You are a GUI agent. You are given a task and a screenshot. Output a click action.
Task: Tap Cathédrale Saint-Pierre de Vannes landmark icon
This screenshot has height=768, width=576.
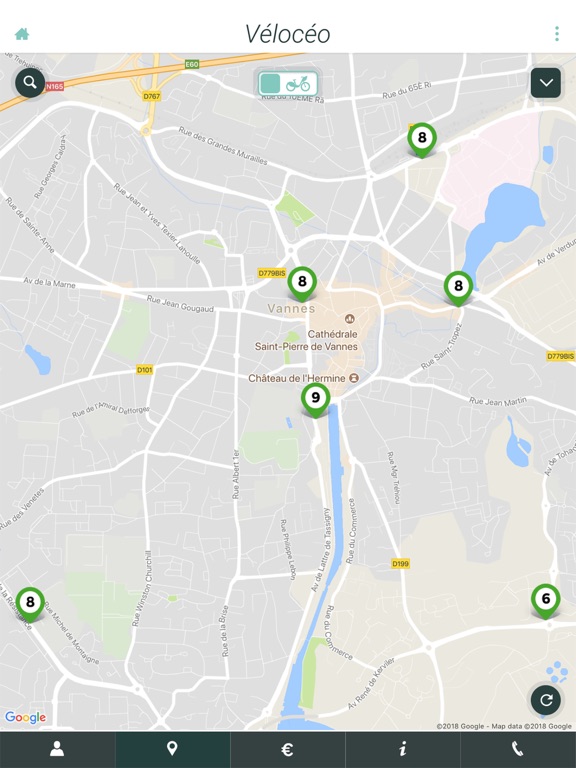350,319
